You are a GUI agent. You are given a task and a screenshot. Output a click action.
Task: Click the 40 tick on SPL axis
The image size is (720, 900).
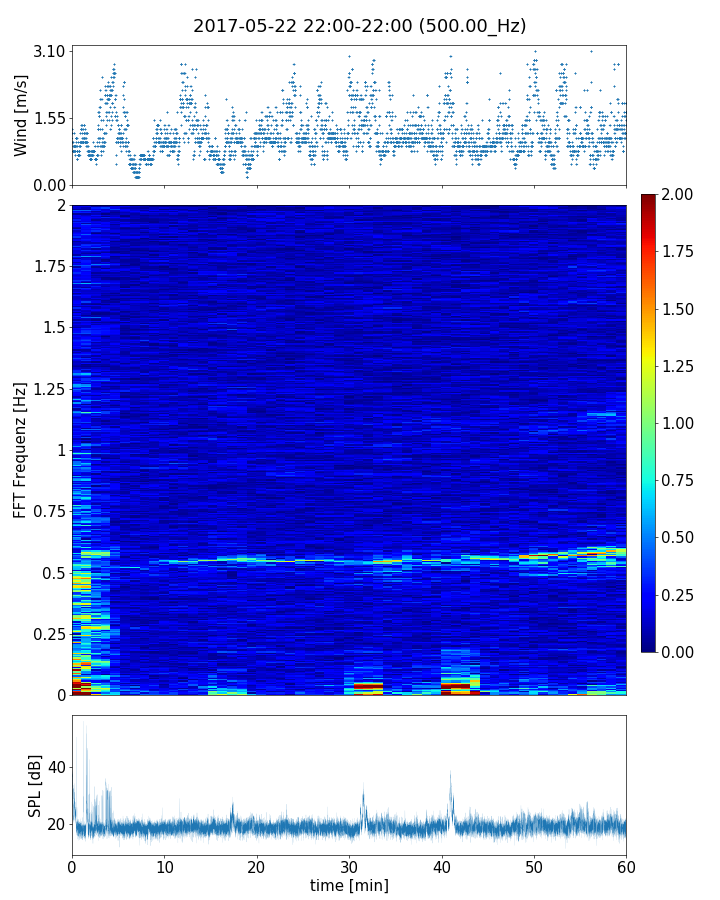point(56,767)
